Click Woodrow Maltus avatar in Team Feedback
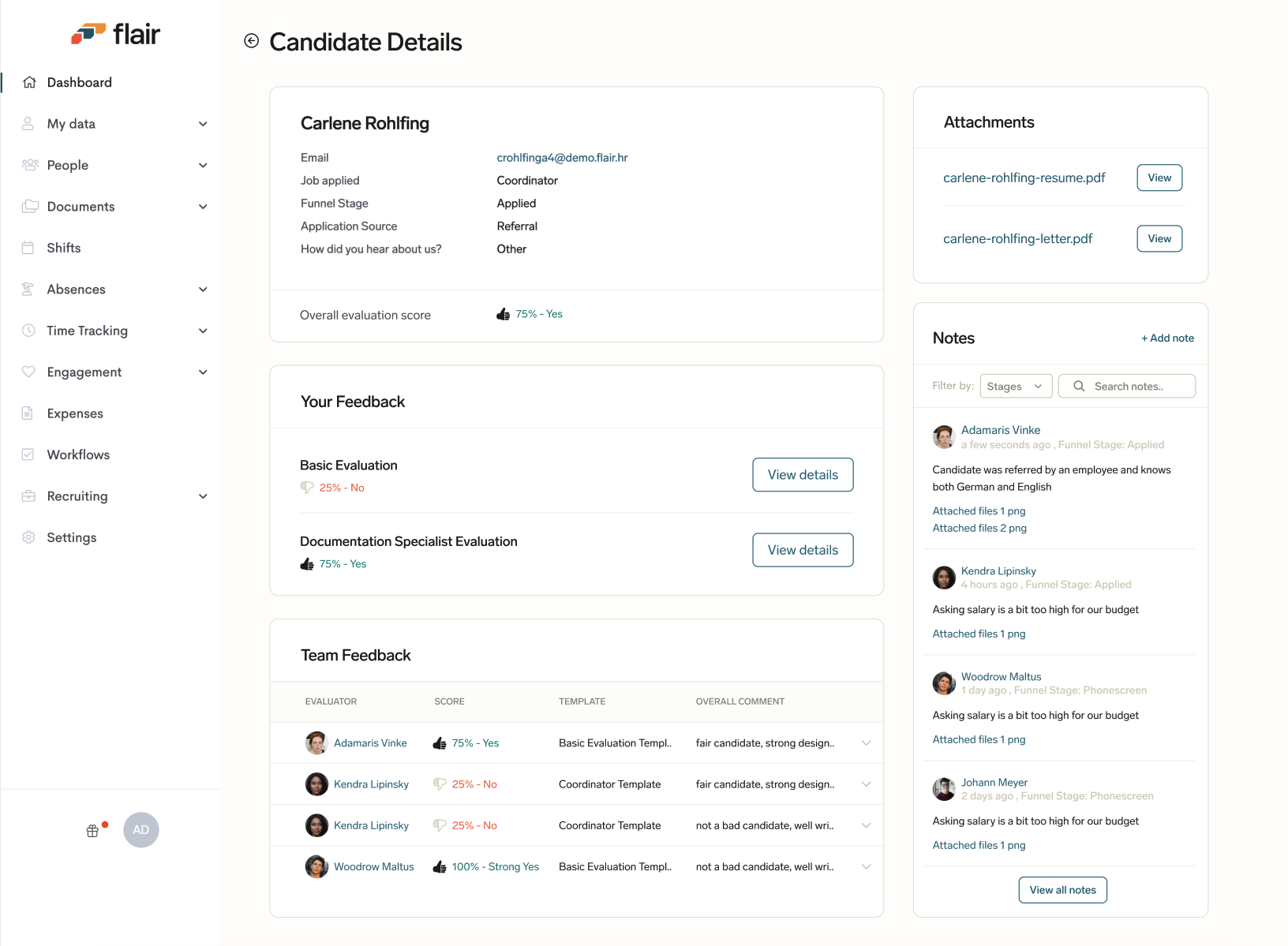 (316, 866)
